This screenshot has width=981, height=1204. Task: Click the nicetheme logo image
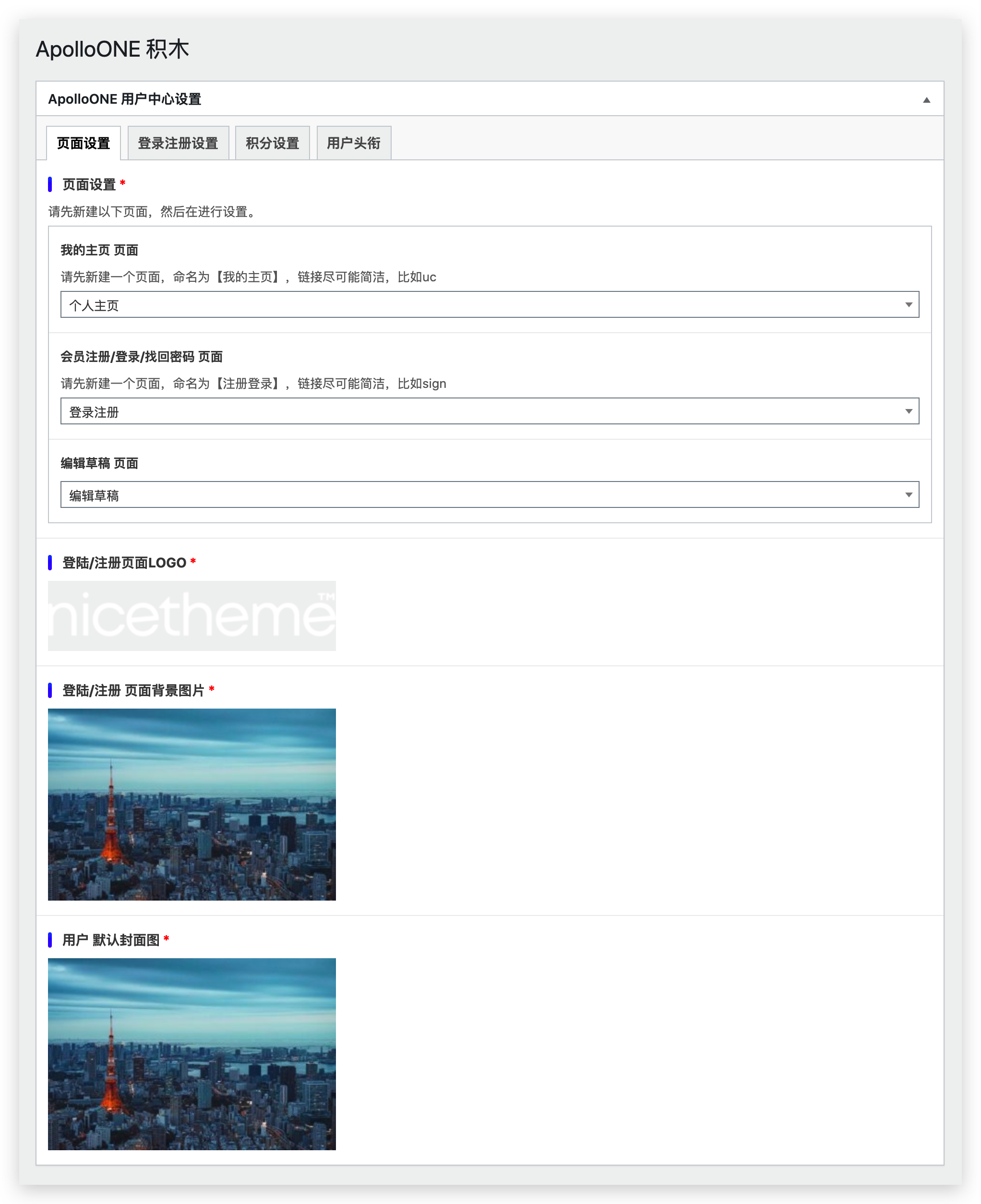[x=191, y=615]
